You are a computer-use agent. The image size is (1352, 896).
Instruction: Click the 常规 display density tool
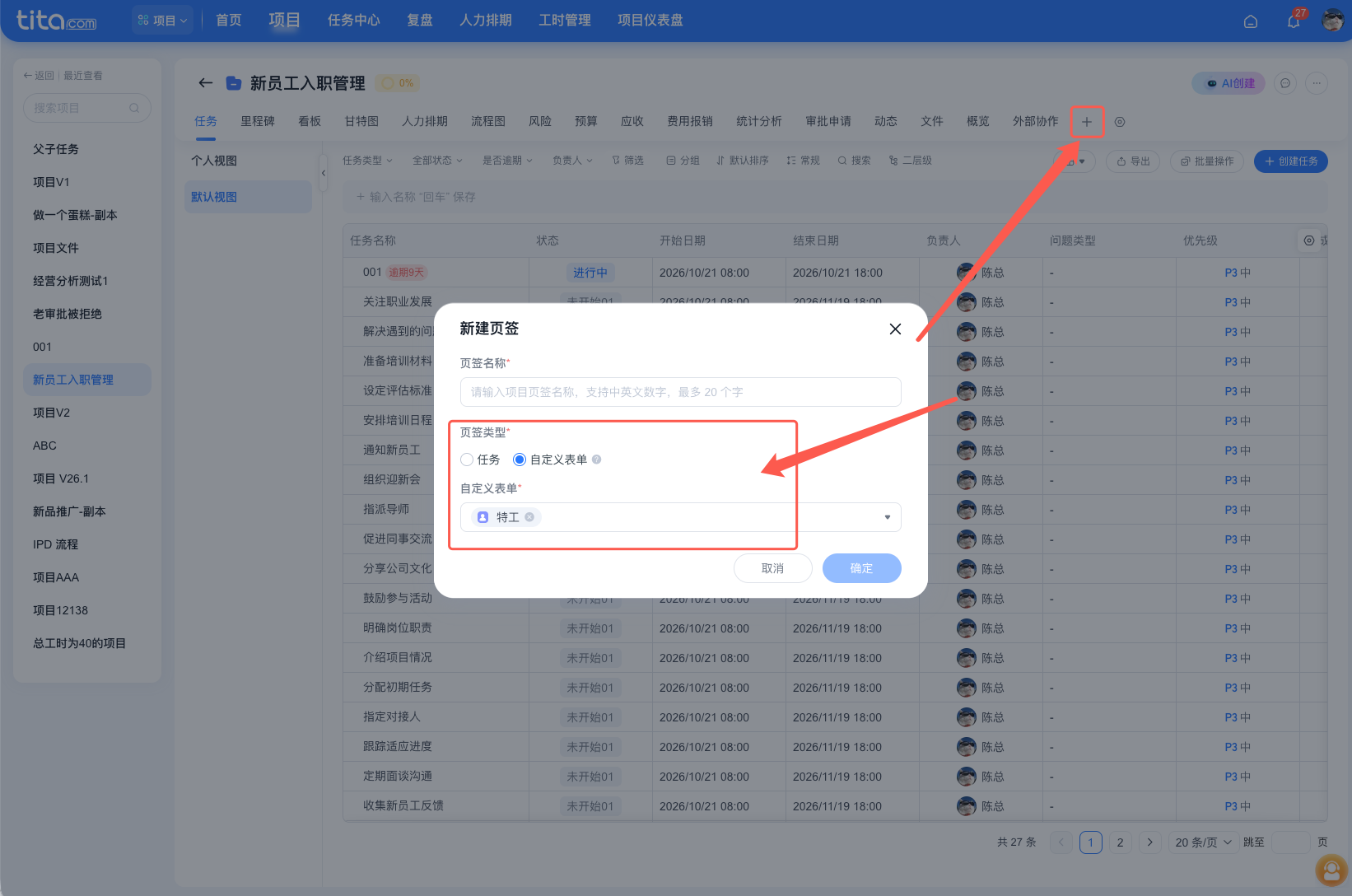(804, 161)
